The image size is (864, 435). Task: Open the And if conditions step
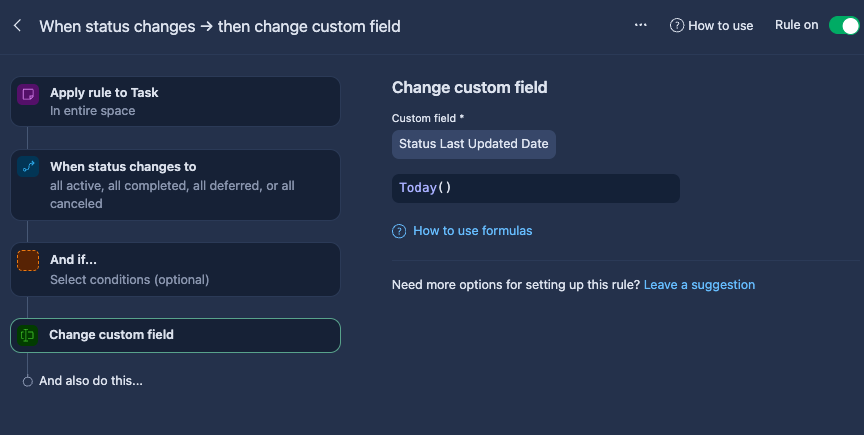pyautogui.click(x=175, y=269)
